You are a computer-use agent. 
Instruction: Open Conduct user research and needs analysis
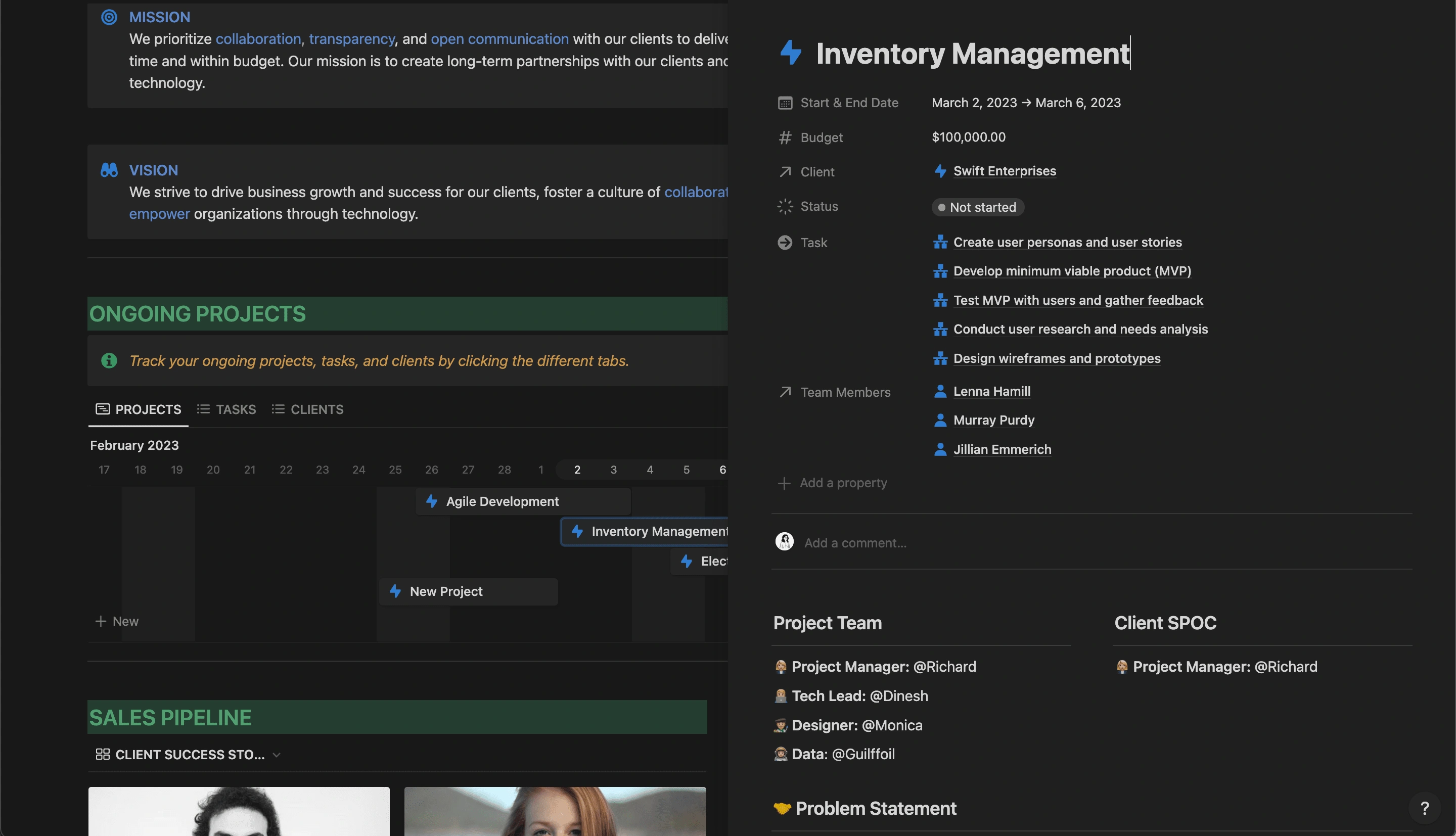coord(1080,329)
